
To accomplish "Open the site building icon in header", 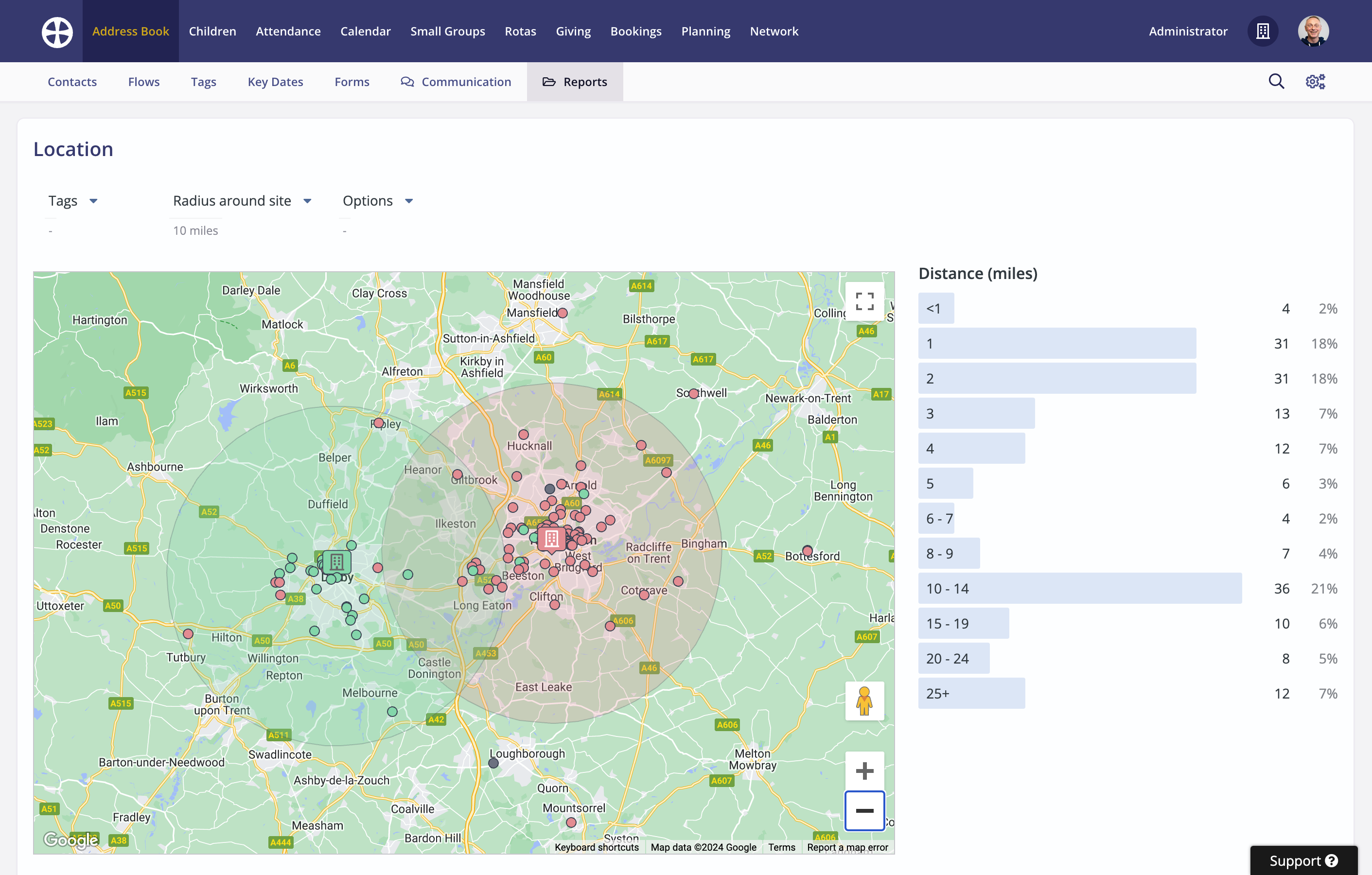I will 1263,31.
